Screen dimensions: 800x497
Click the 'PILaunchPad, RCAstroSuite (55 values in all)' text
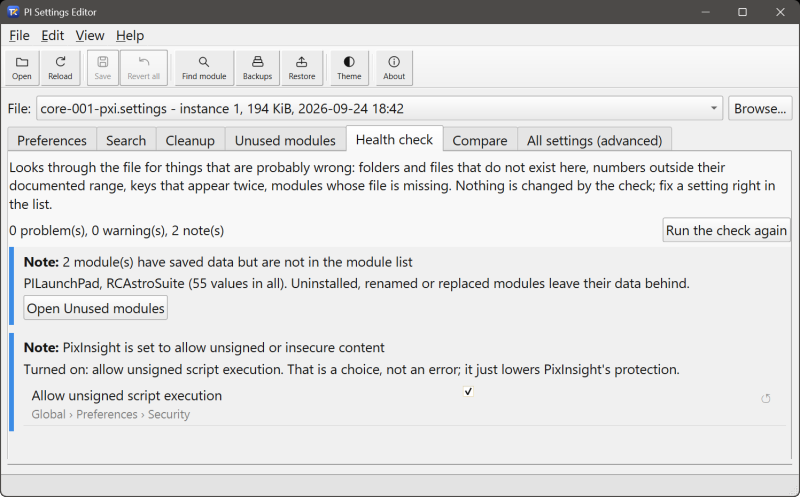click(x=155, y=283)
